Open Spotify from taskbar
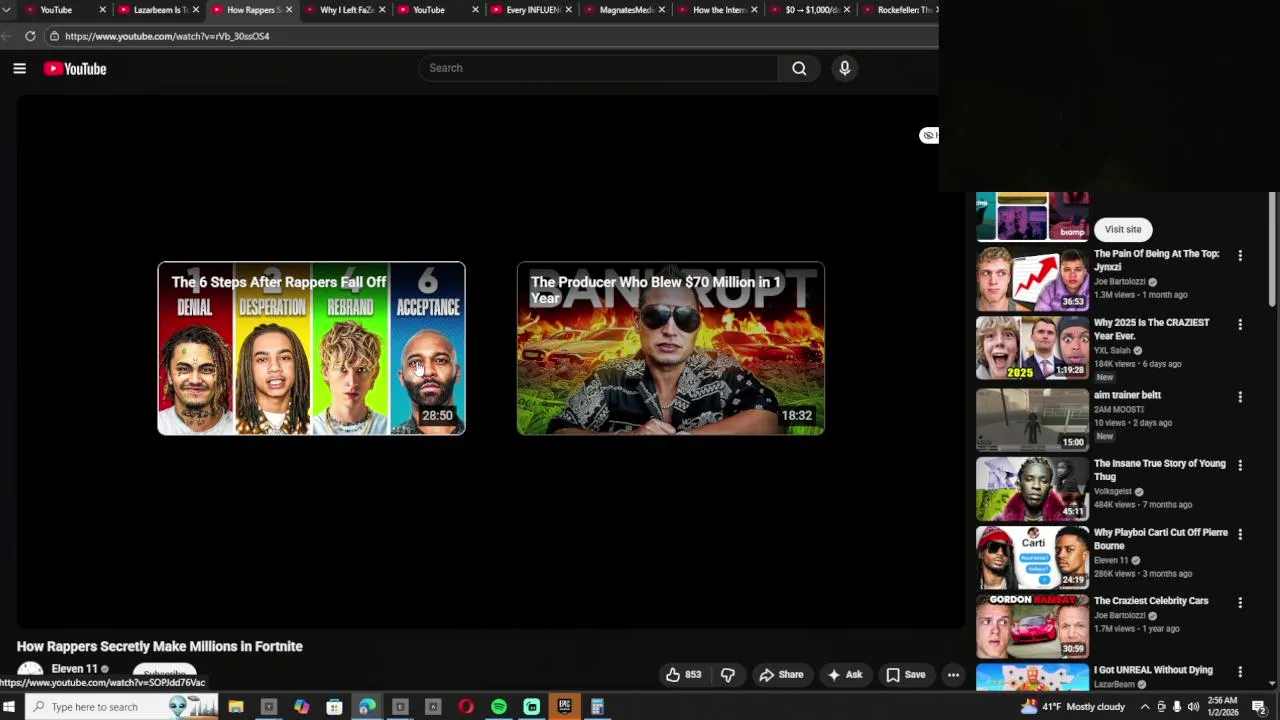 [x=499, y=707]
